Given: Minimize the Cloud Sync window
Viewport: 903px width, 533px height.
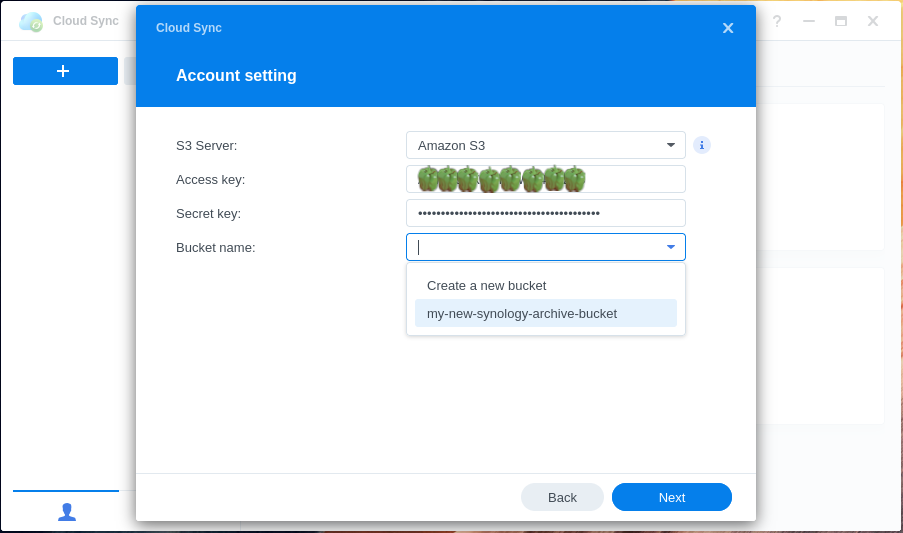Looking at the screenshot, I should coord(808,21).
